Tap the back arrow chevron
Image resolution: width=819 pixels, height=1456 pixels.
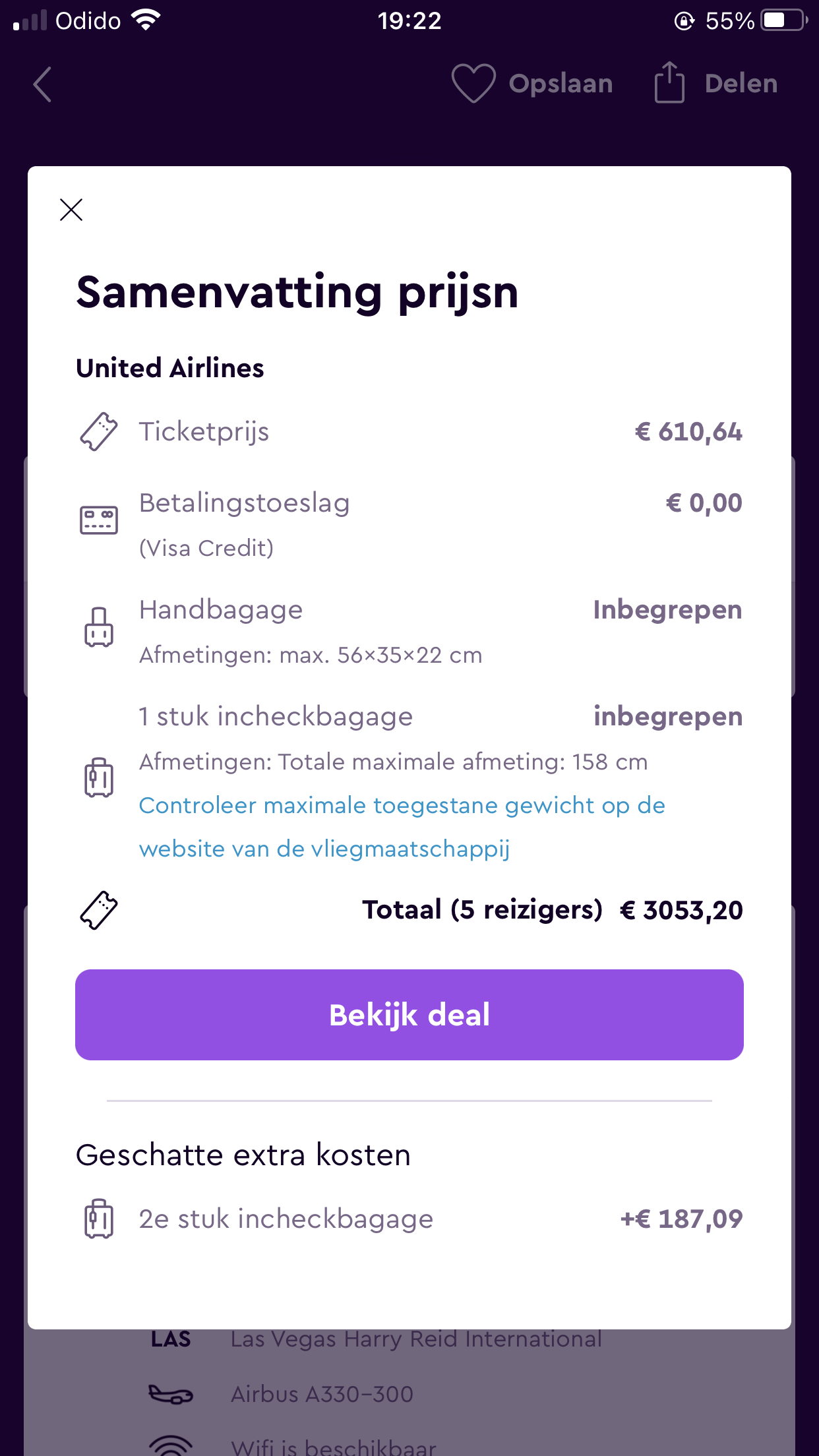coord(43,84)
